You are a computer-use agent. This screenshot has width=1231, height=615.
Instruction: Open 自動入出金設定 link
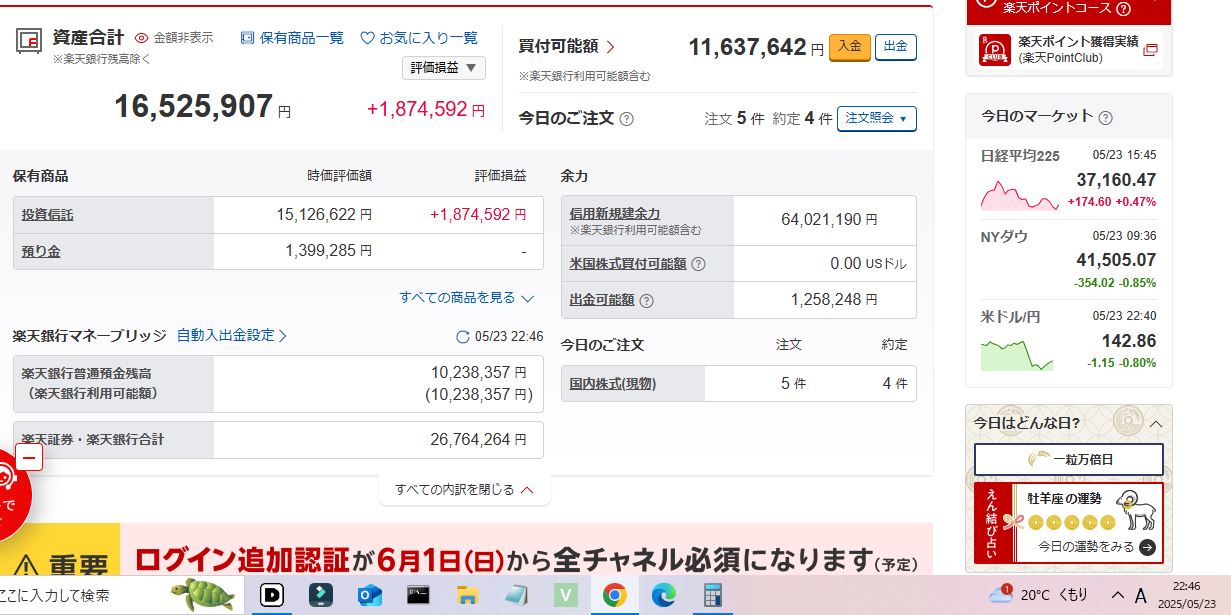[232, 336]
